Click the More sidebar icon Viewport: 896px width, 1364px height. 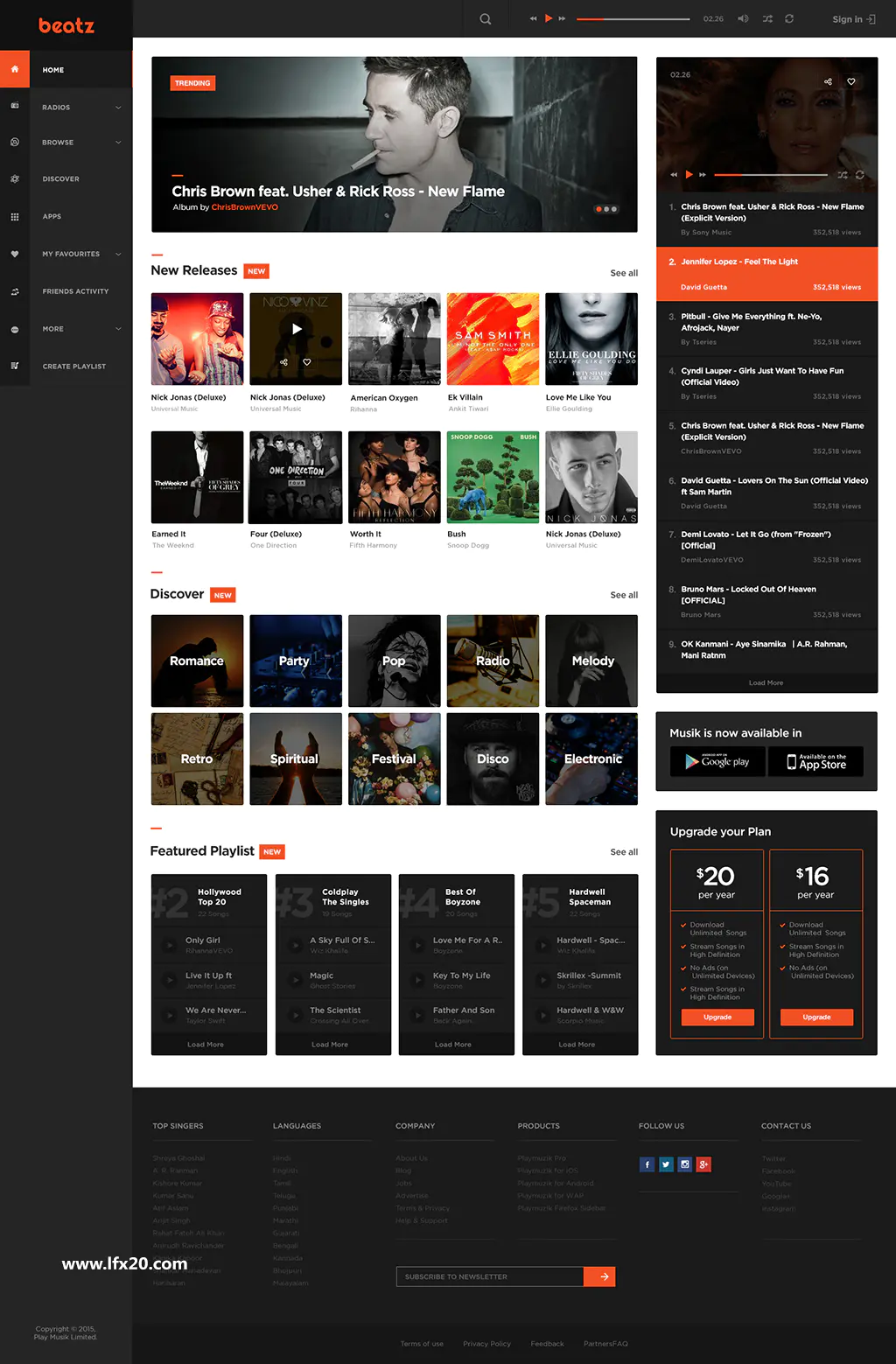(15, 329)
